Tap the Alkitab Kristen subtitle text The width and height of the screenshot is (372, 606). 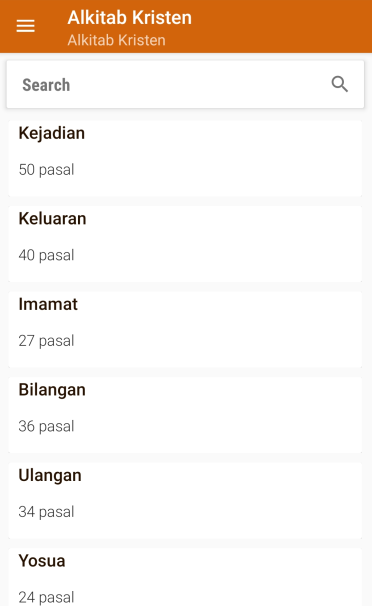(x=116, y=40)
